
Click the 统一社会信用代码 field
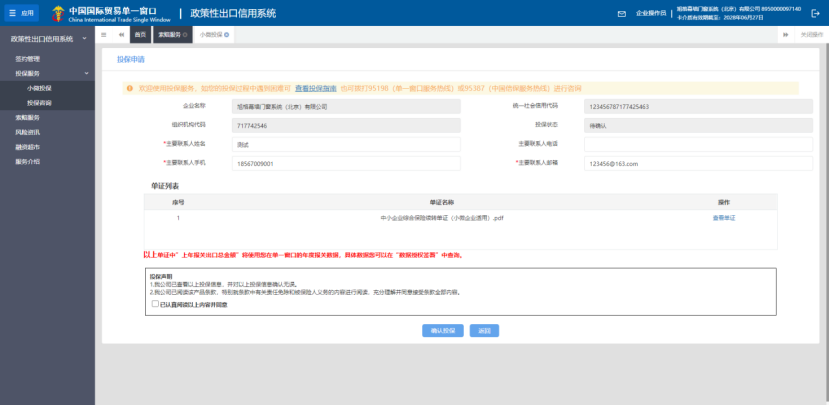pos(698,106)
